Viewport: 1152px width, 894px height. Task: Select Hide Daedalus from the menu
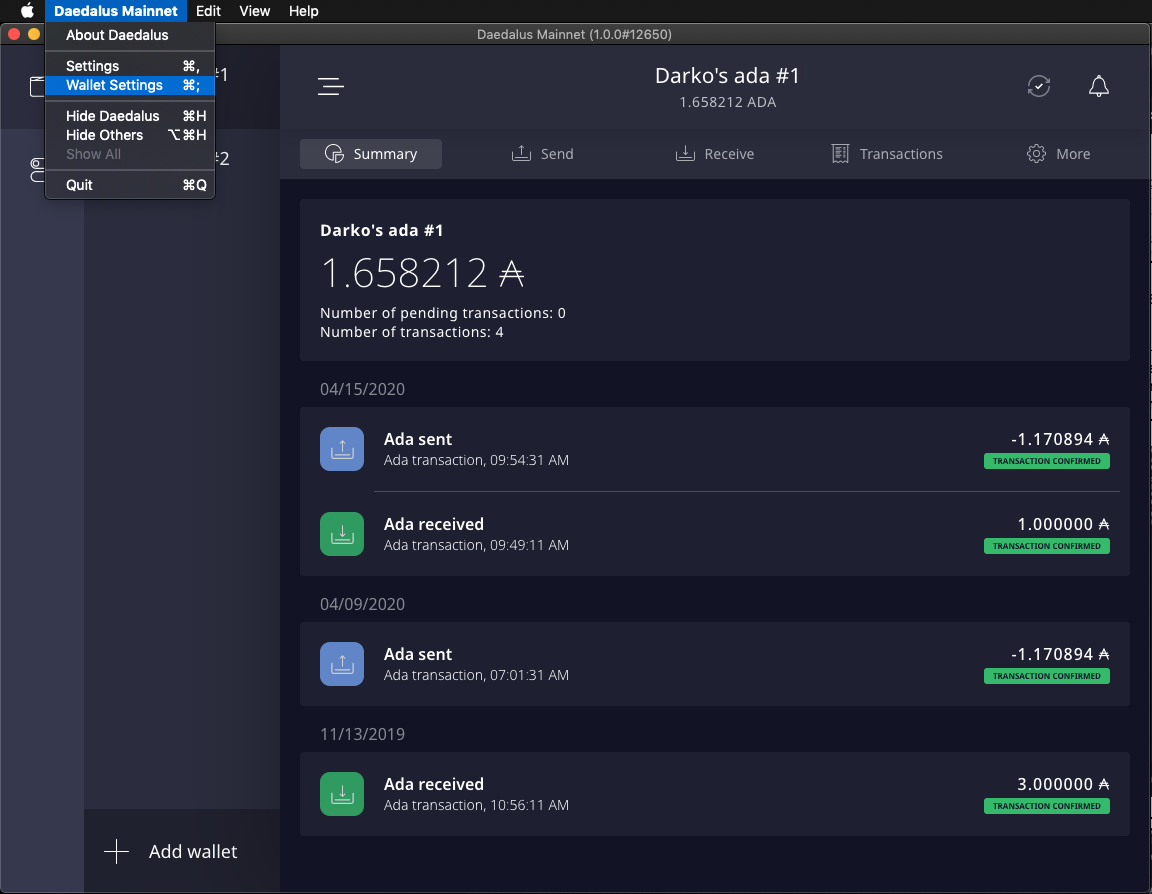pyautogui.click(x=112, y=116)
